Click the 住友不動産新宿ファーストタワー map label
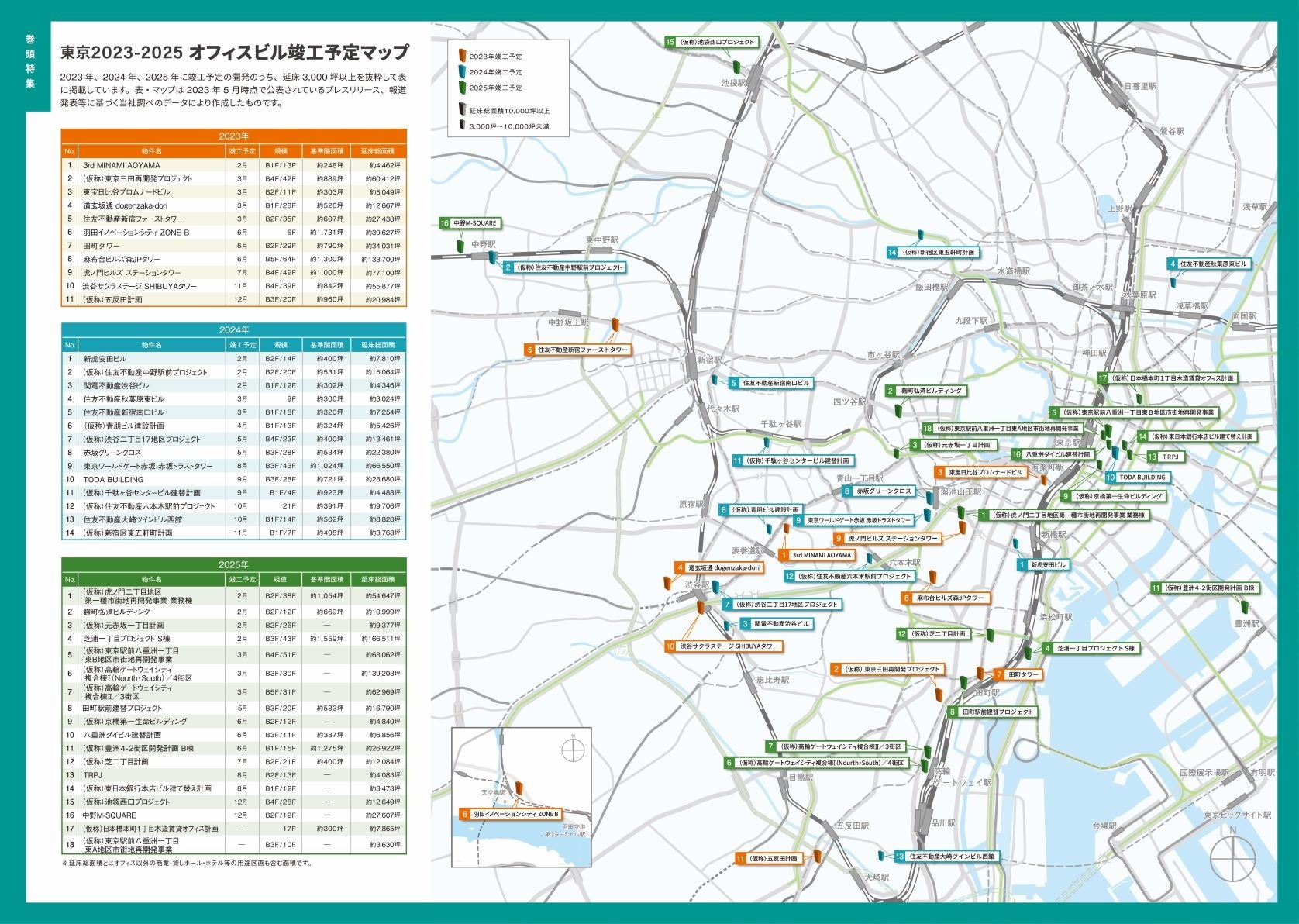The height and width of the screenshot is (924, 1299). (577, 350)
